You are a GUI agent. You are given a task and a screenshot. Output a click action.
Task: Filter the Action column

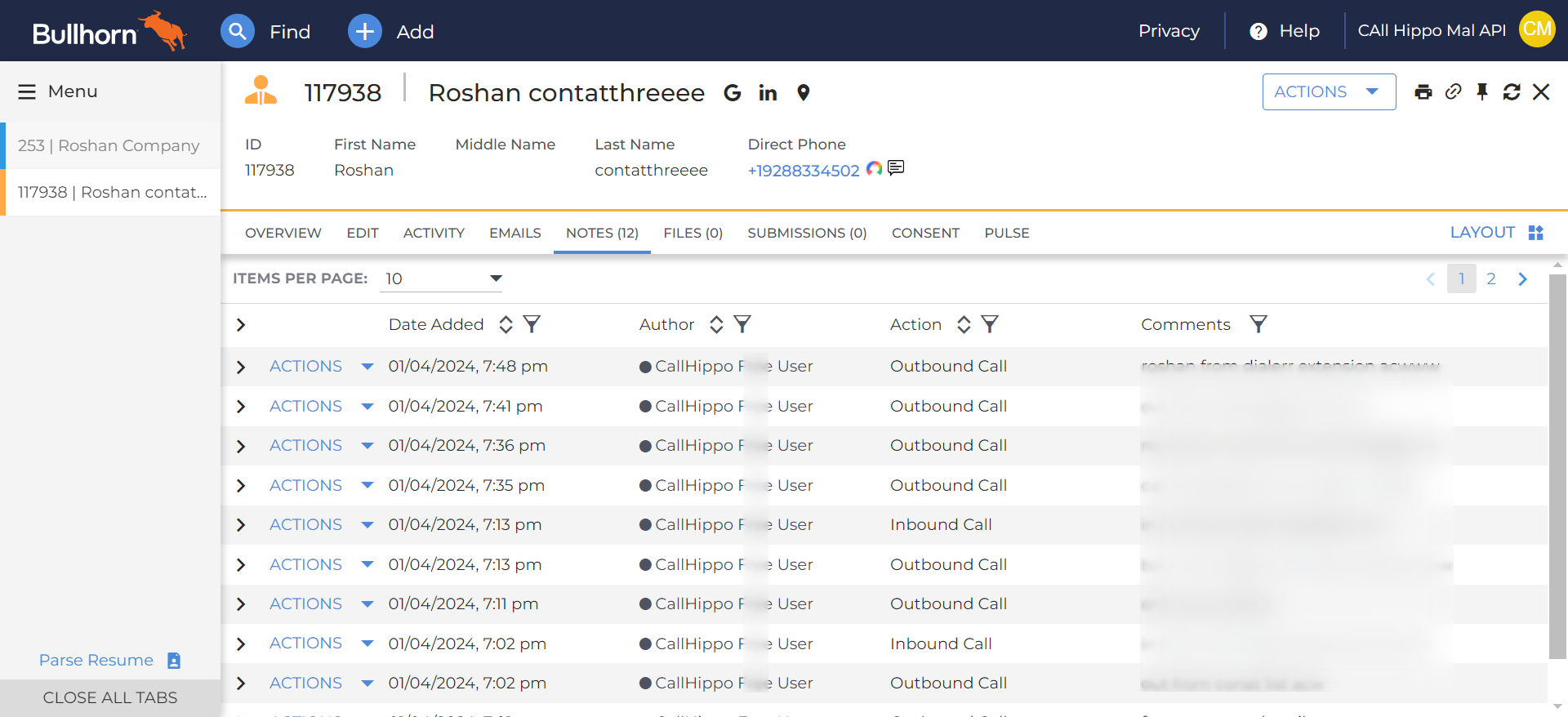(x=990, y=324)
